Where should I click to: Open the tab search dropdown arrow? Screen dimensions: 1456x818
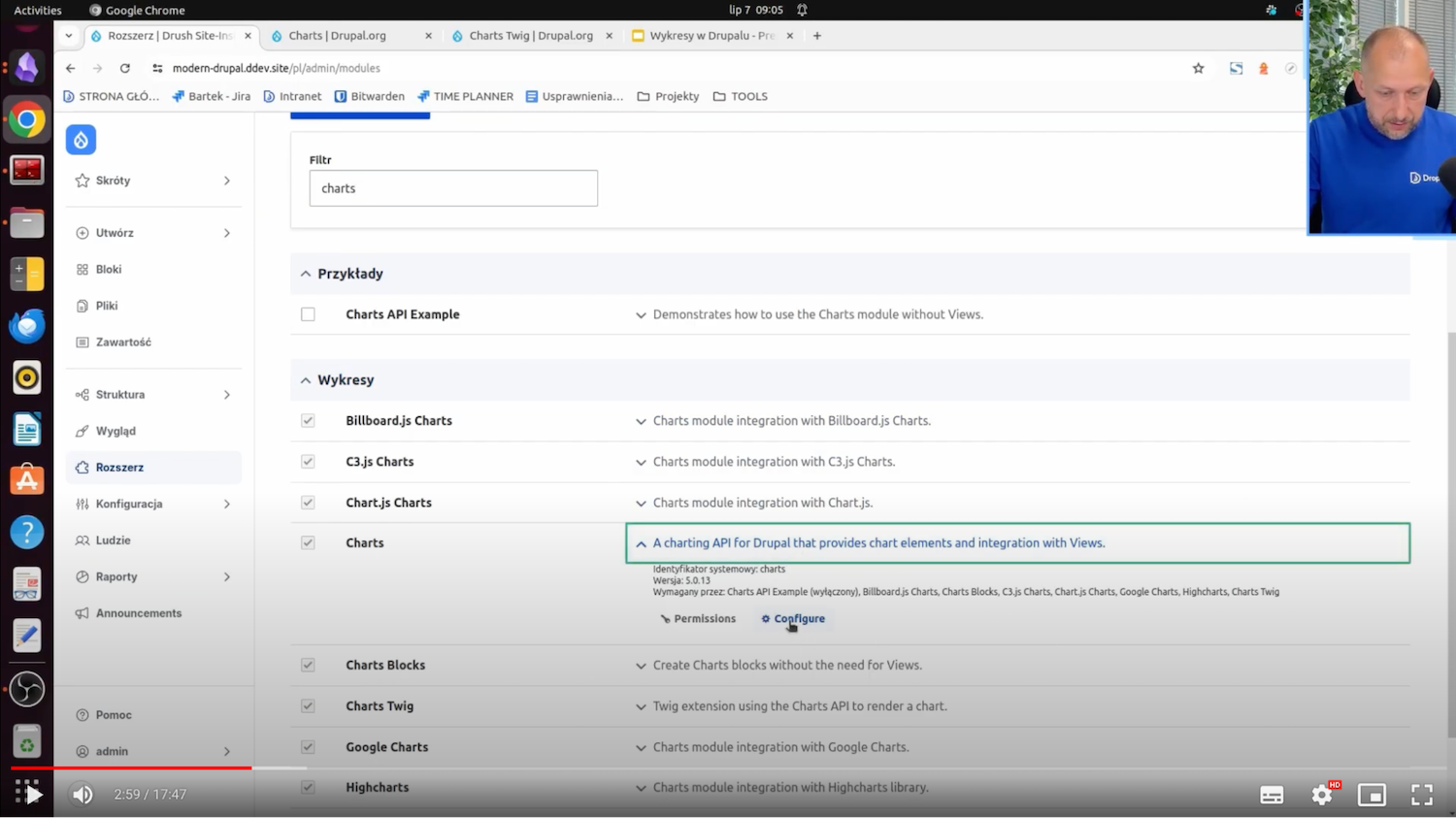point(68,36)
